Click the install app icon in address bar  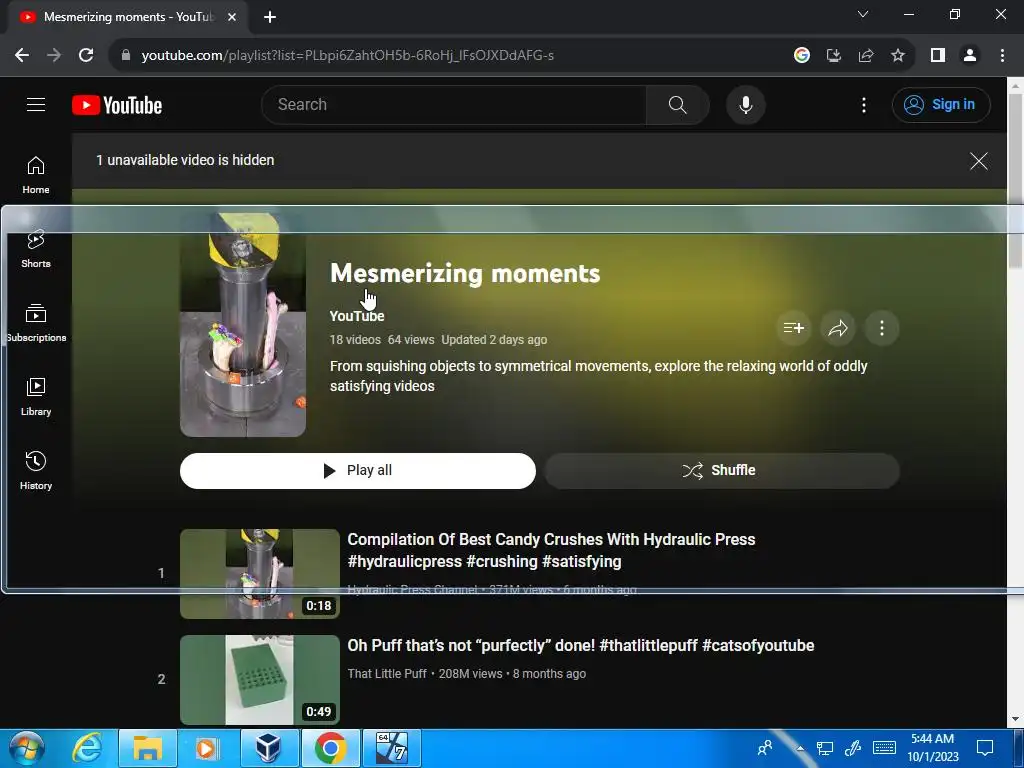833,56
